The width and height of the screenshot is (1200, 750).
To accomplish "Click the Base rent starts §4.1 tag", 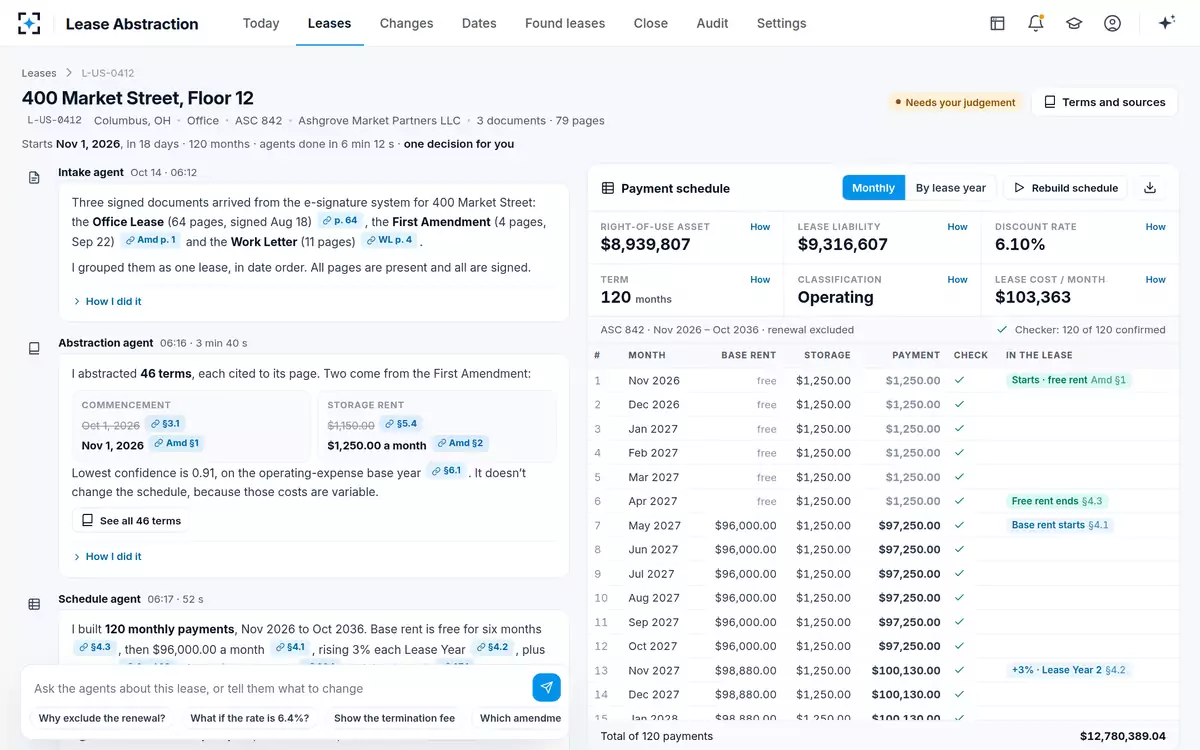I will point(1060,525).
